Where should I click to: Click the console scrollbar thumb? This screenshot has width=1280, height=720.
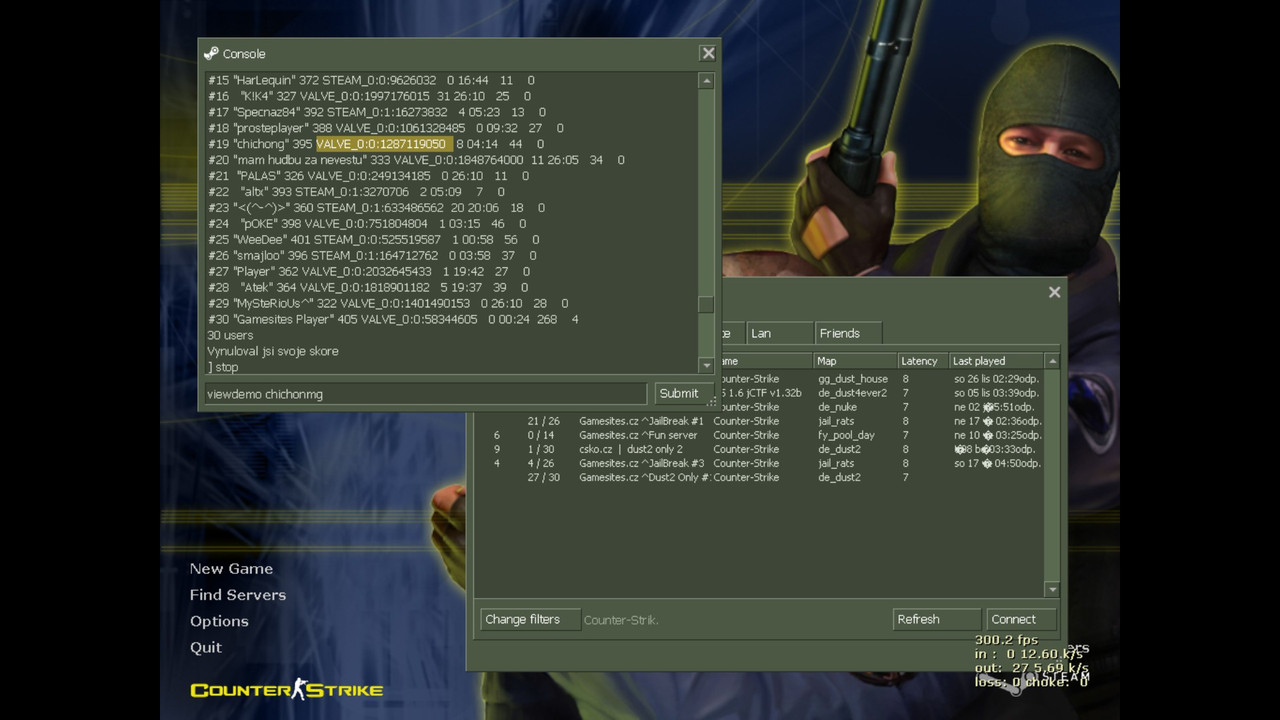(706, 305)
